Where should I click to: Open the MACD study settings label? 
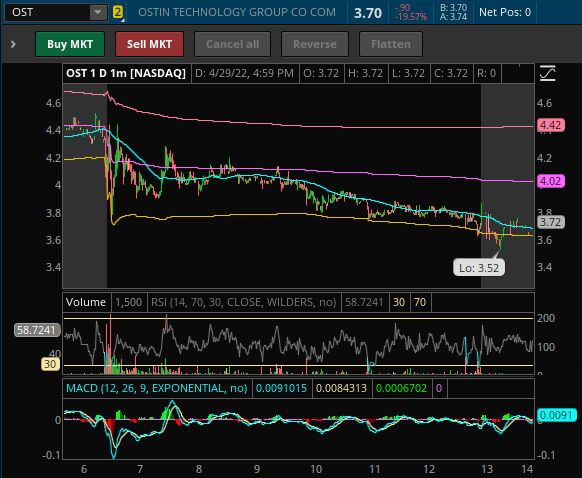(156, 388)
